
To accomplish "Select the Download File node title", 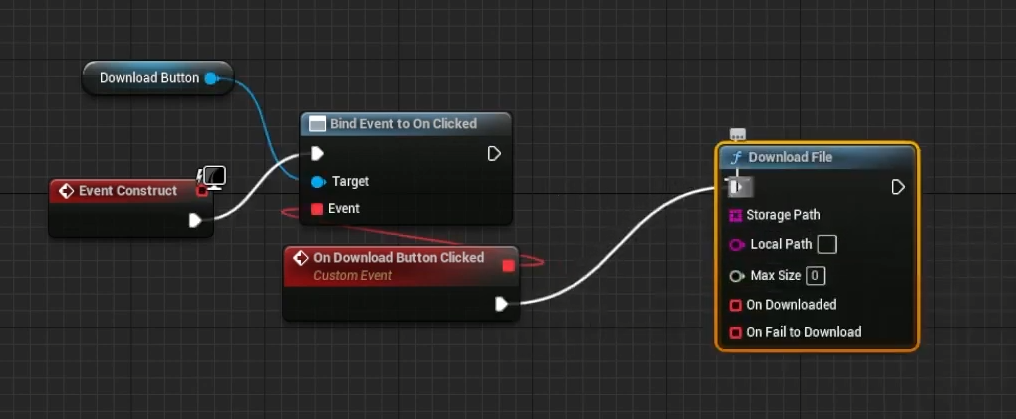I will (x=790, y=157).
